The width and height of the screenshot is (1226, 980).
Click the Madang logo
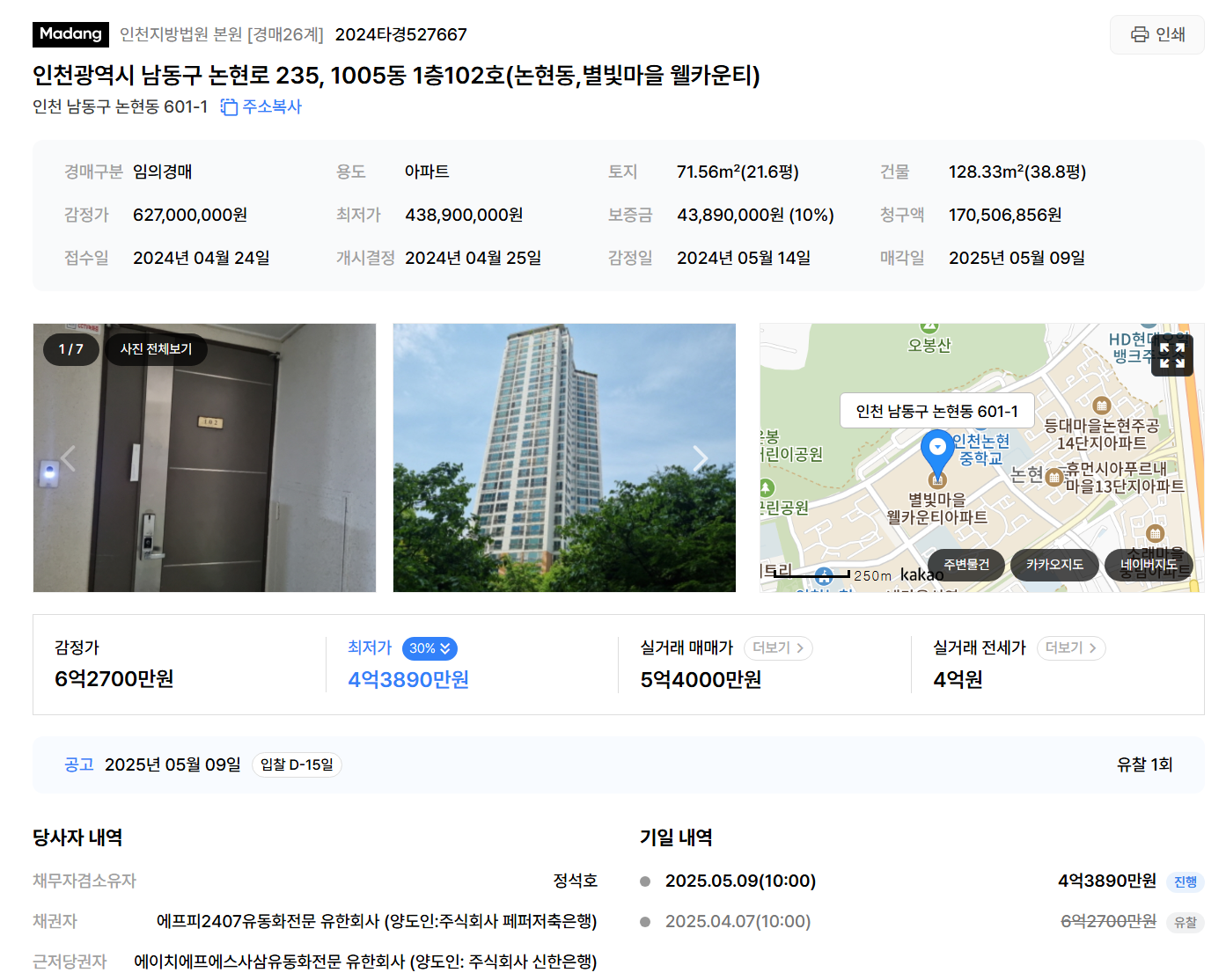(x=70, y=34)
